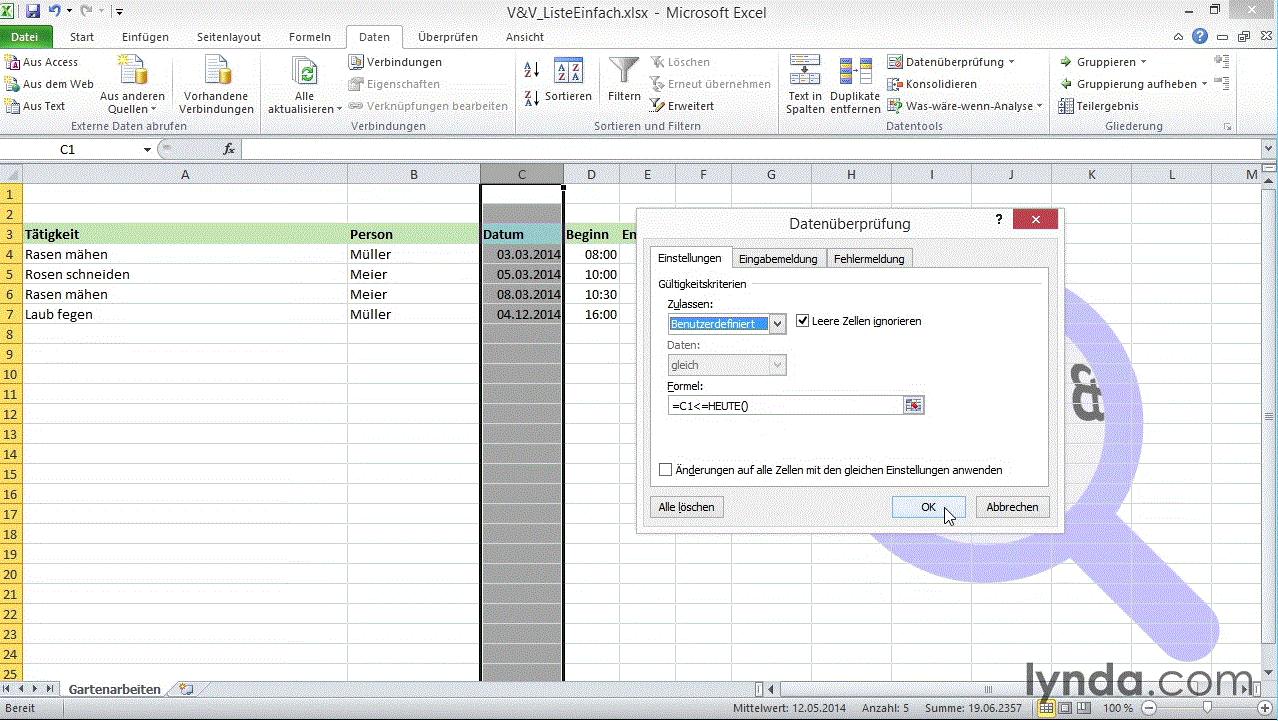Click Detail ausblenden outline icon
Image resolution: width=1278 pixels, height=721 pixels.
coord(1221,84)
